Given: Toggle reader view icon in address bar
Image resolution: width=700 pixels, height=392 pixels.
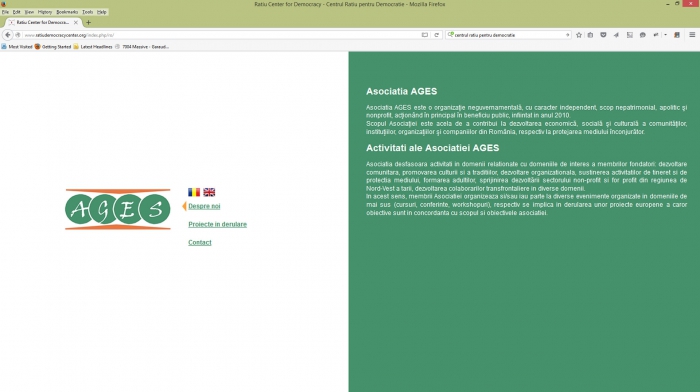Looking at the screenshot, I should pos(425,35).
